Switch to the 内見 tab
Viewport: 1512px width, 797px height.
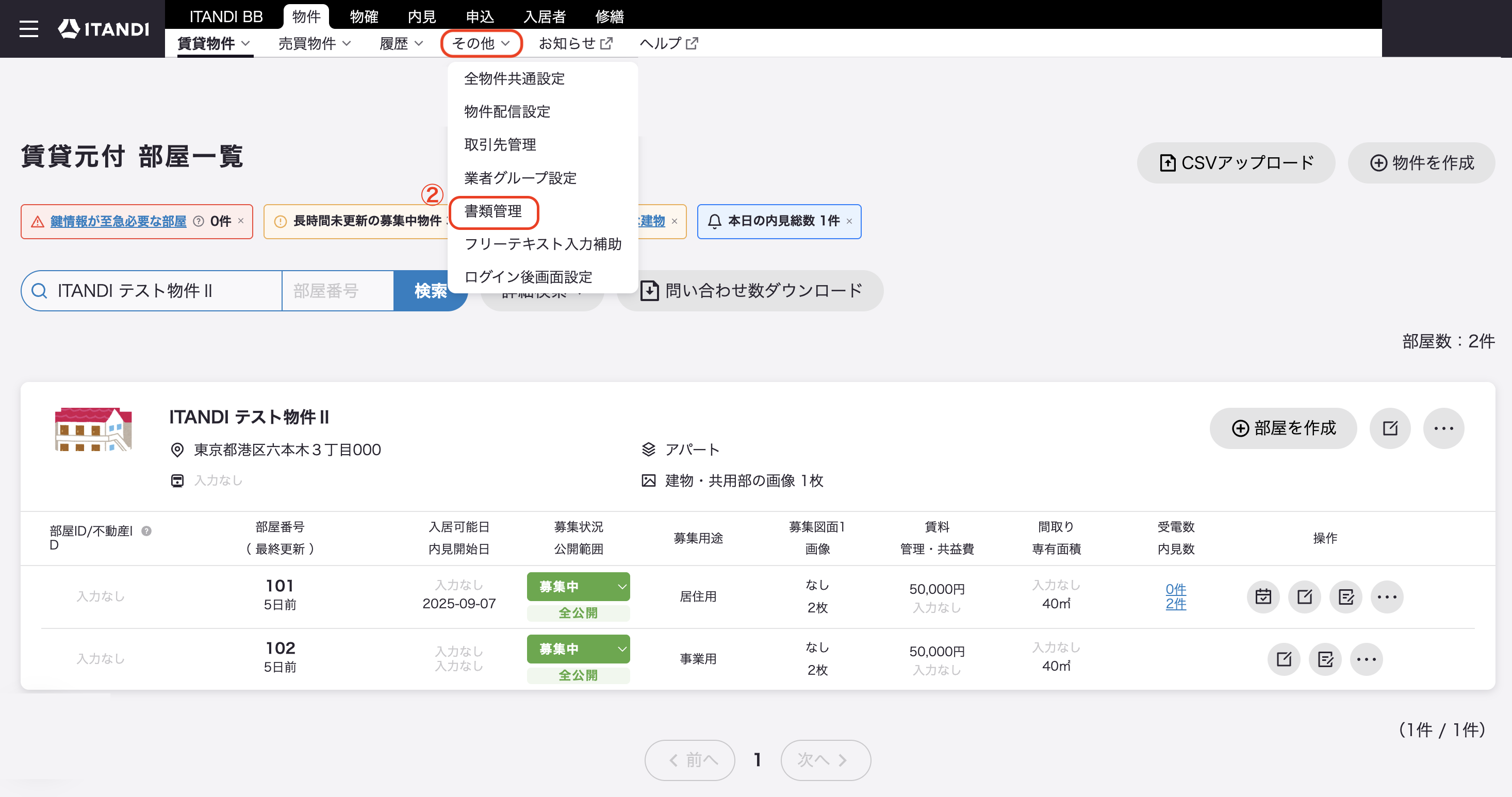(421, 16)
